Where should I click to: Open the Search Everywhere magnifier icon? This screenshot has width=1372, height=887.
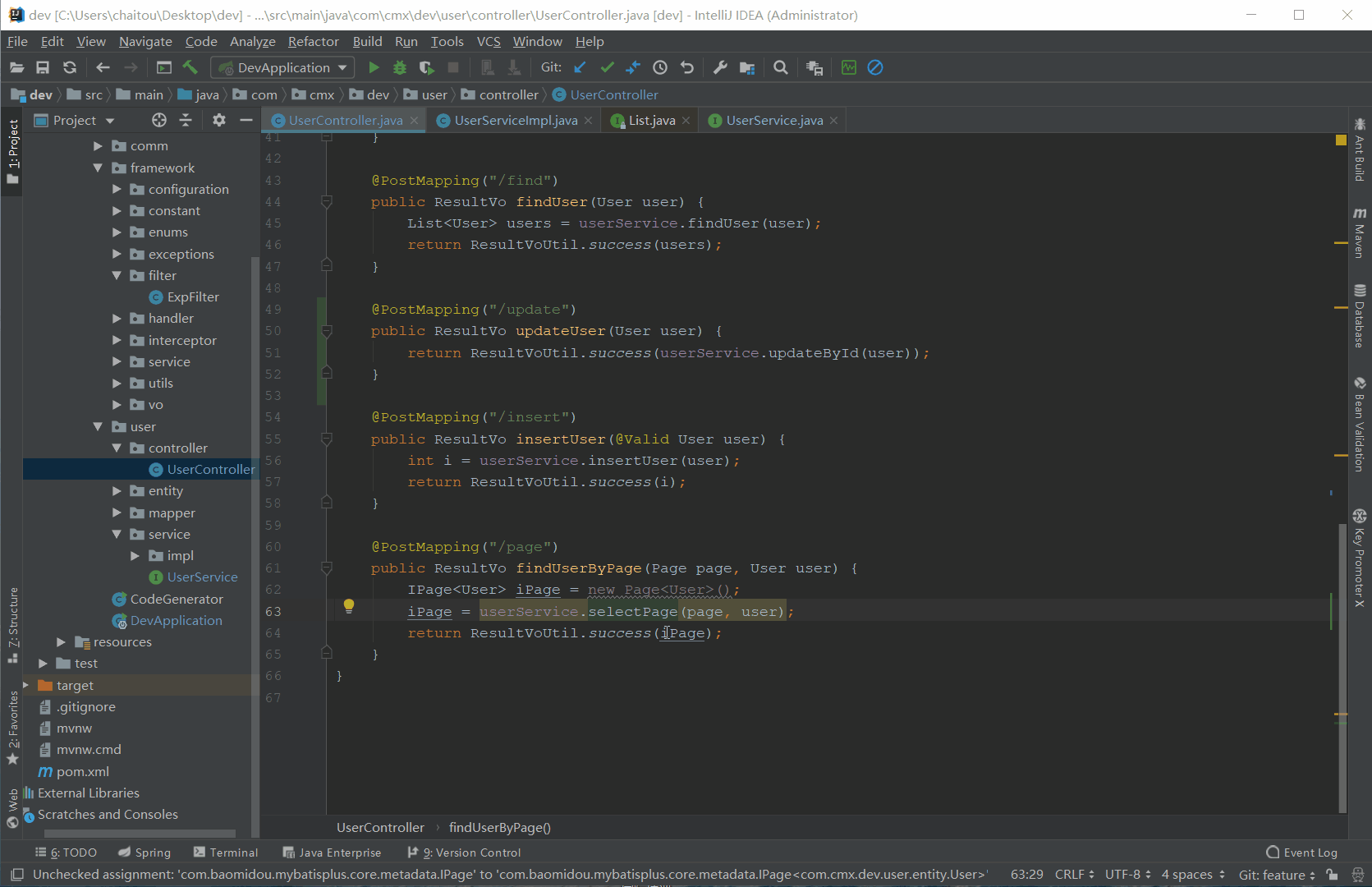coord(781,68)
